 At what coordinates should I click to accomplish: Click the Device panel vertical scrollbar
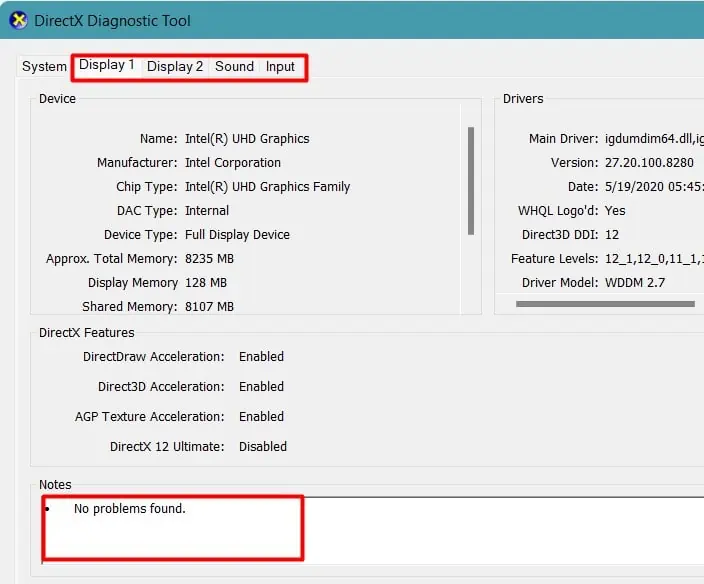pos(471,180)
